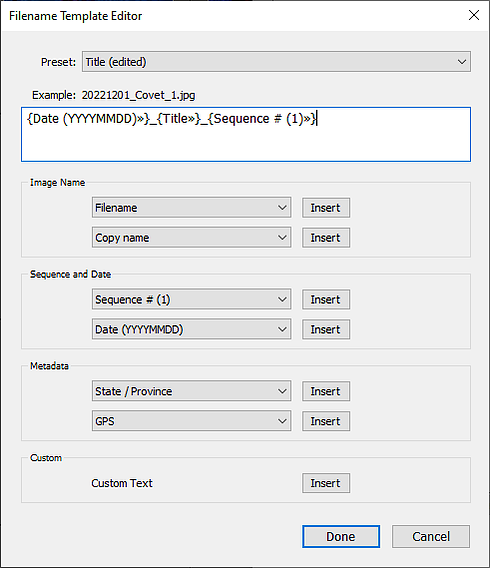Insert Custom Text token
Image resolution: width=490 pixels, height=568 pixels.
(x=326, y=483)
